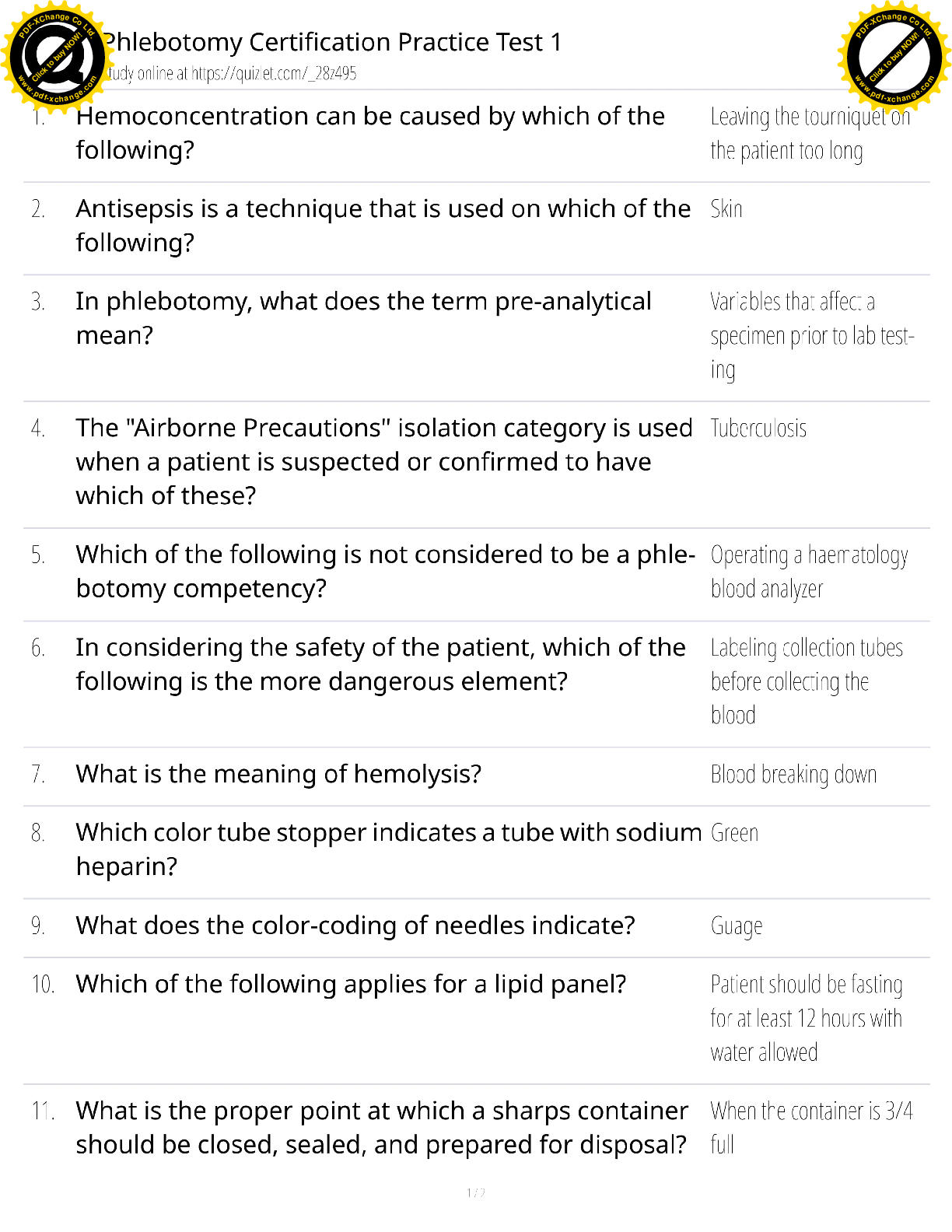Image resolution: width=952 pixels, height=1232 pixels.
Task: Select the answer "Skin"
Action: (x=726, y=209)
